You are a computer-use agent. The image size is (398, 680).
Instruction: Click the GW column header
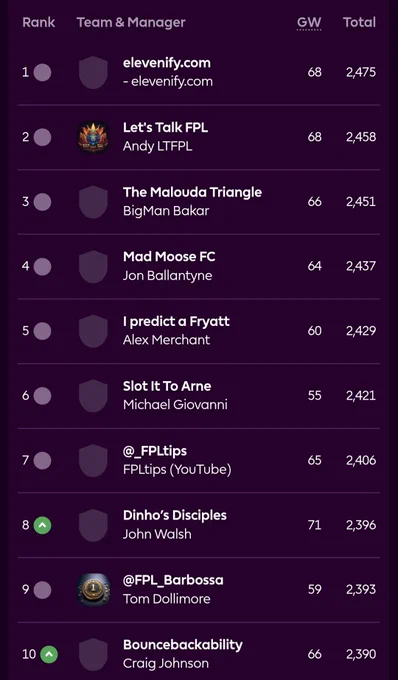309,23
